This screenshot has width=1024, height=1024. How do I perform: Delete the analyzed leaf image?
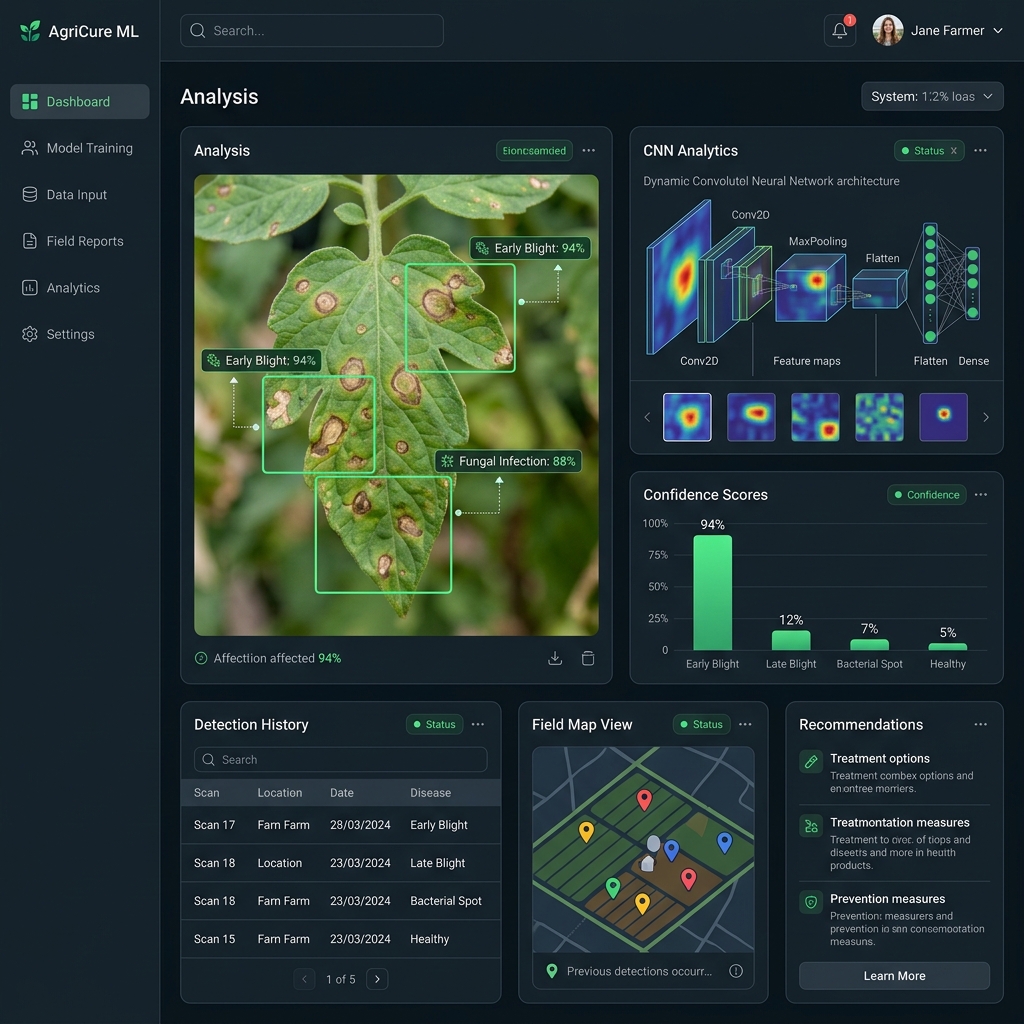click(588, 658)
